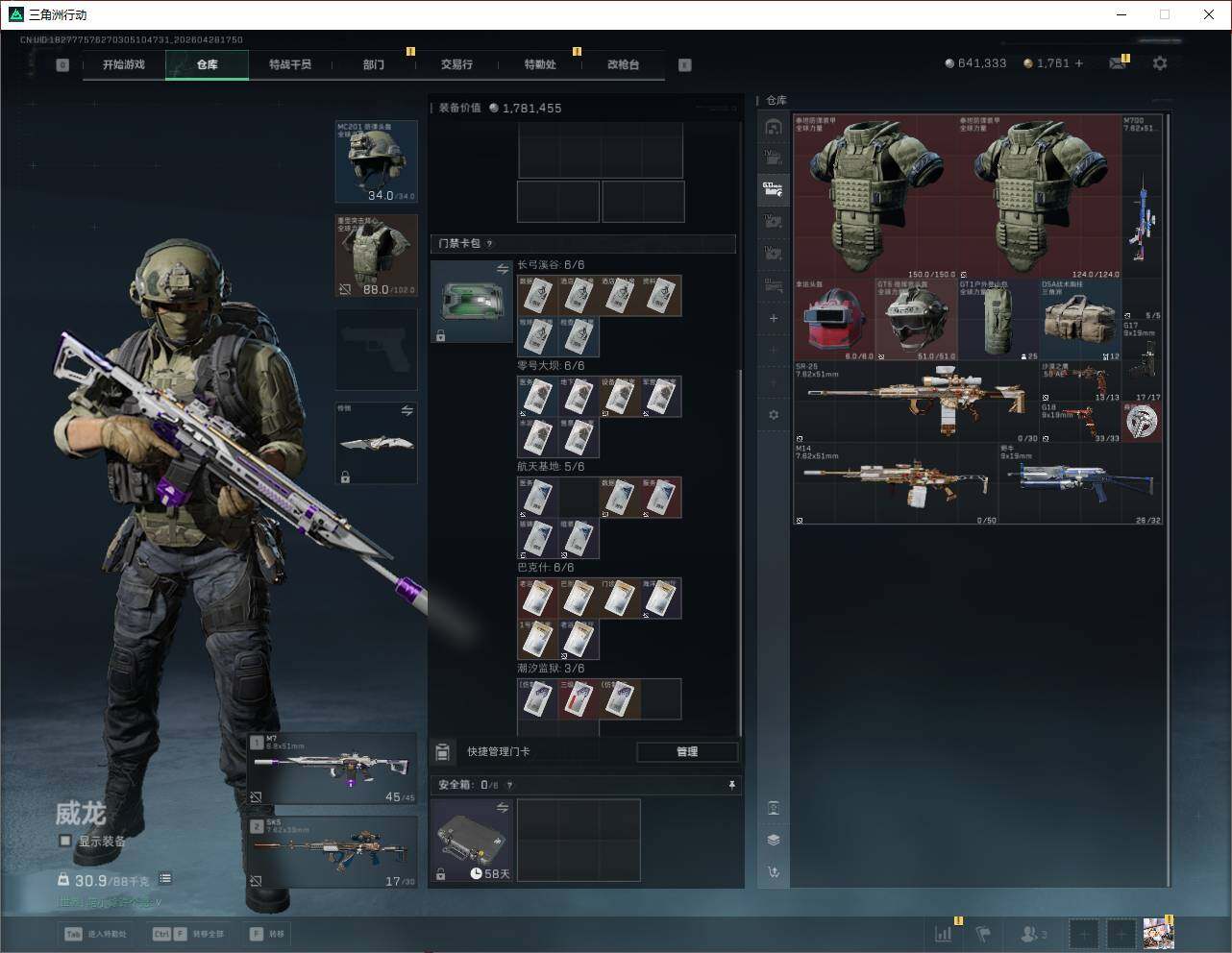This screenshot has width=1232, height=953.
Task: Swap the keycard case container
Action: (503, 270)
